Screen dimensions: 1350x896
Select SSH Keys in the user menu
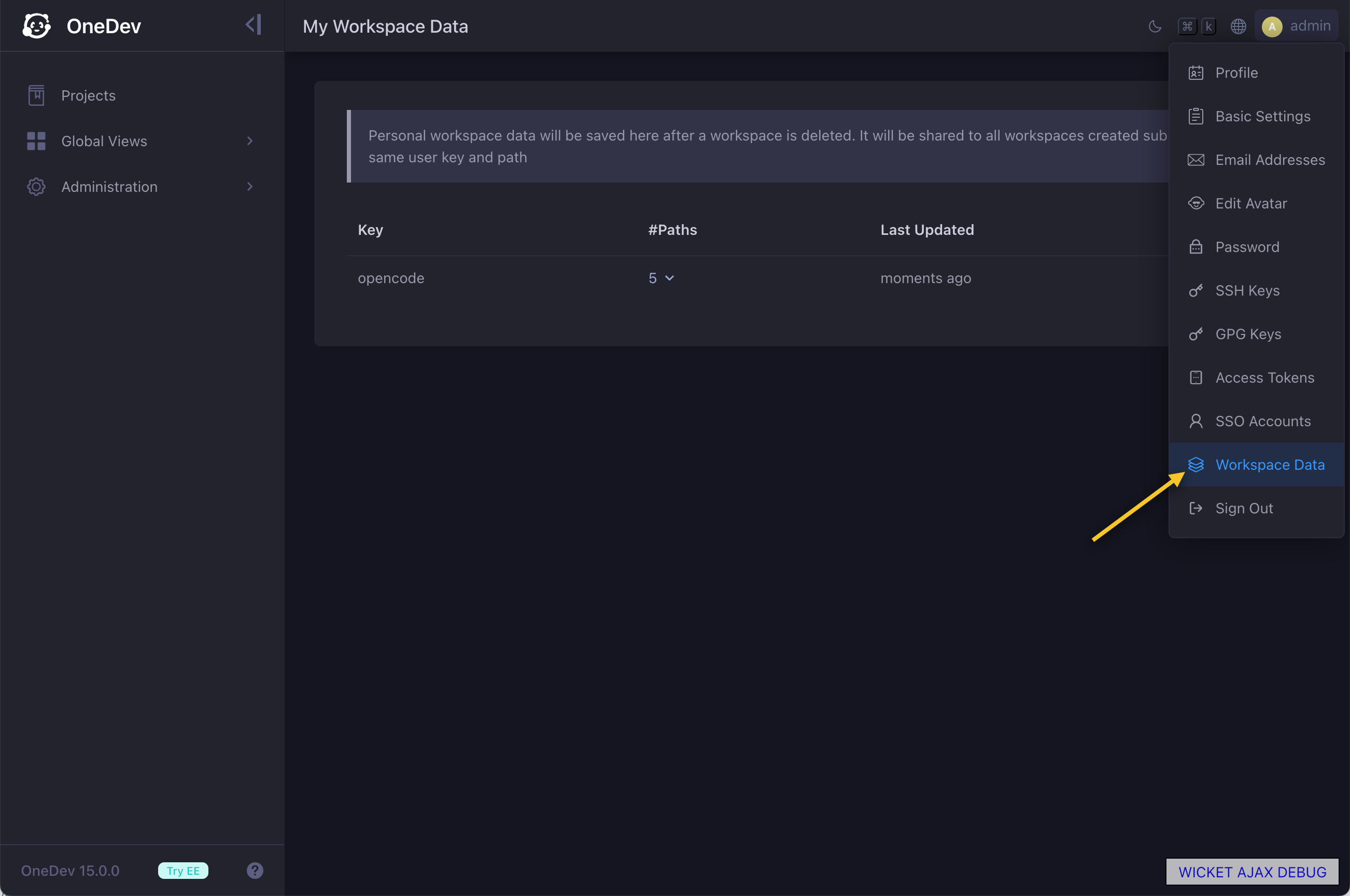tap(1256, 290)
